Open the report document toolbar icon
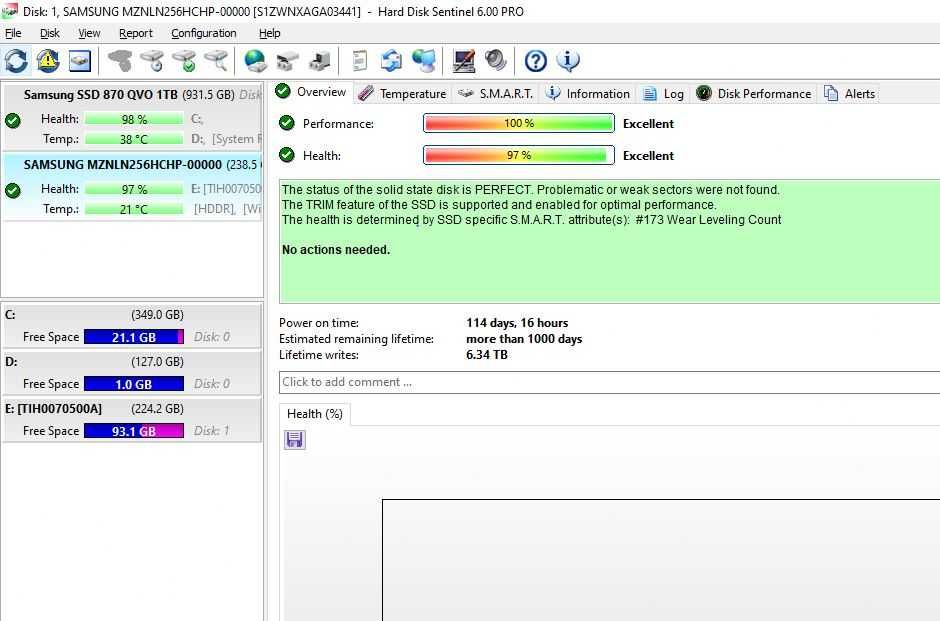Viewport: 940px width, 621px height. click(359, 61)
